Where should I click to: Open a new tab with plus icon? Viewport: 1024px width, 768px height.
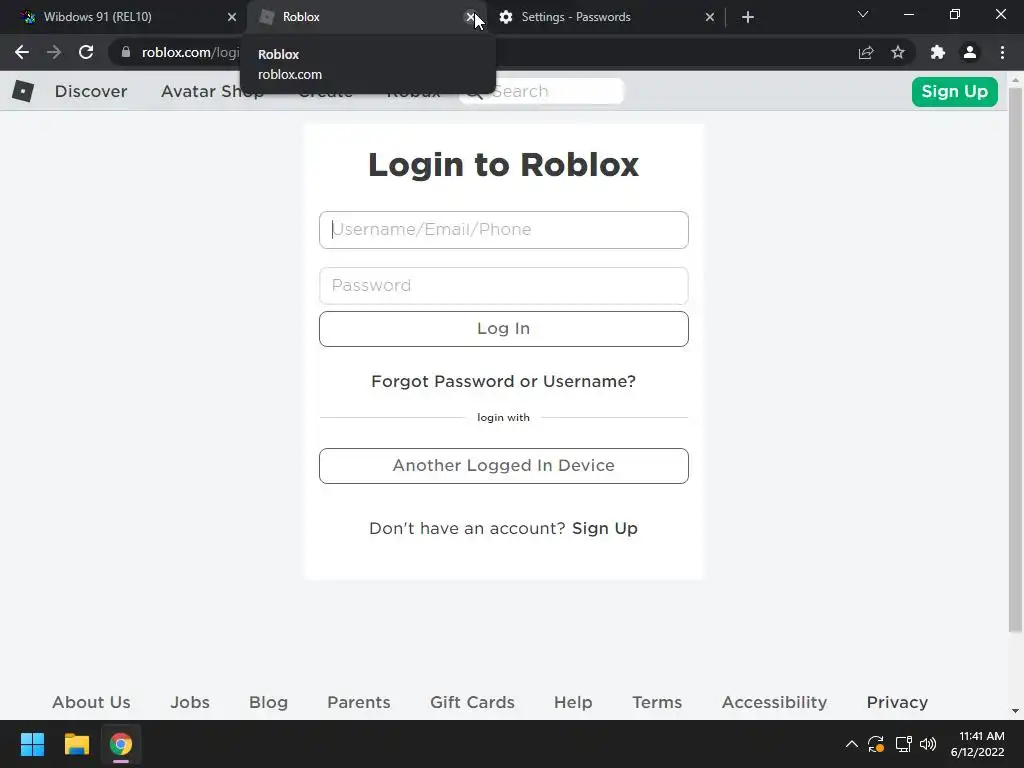(x=748, y=17)
